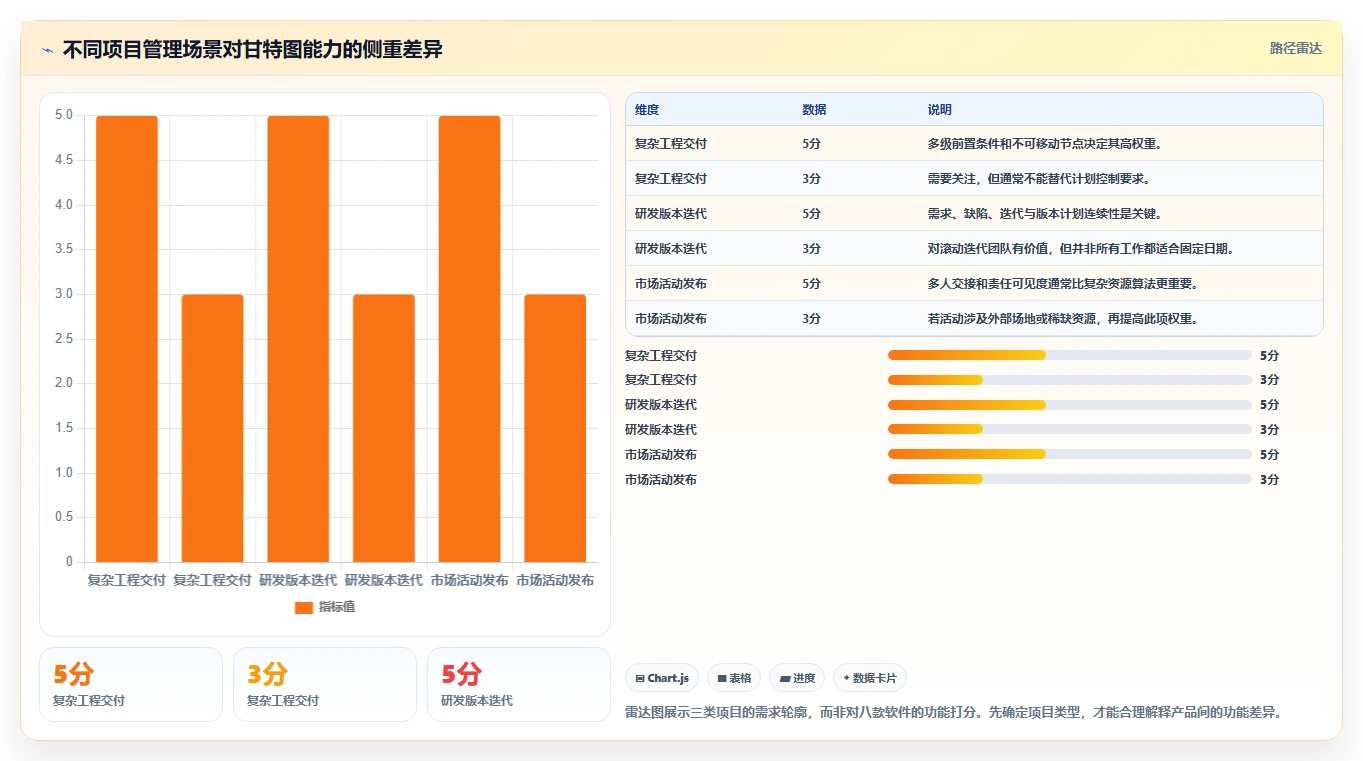The height and width of the screenshot is (761, 1363).
Task: Click the footer note starting with 雷达图展示三类项目
Action: coord(954,712)
